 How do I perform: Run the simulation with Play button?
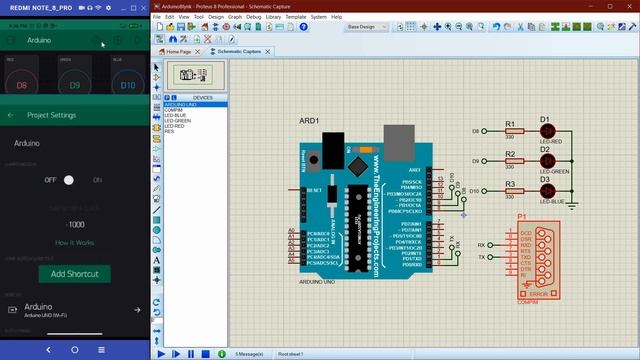[161, 354]
